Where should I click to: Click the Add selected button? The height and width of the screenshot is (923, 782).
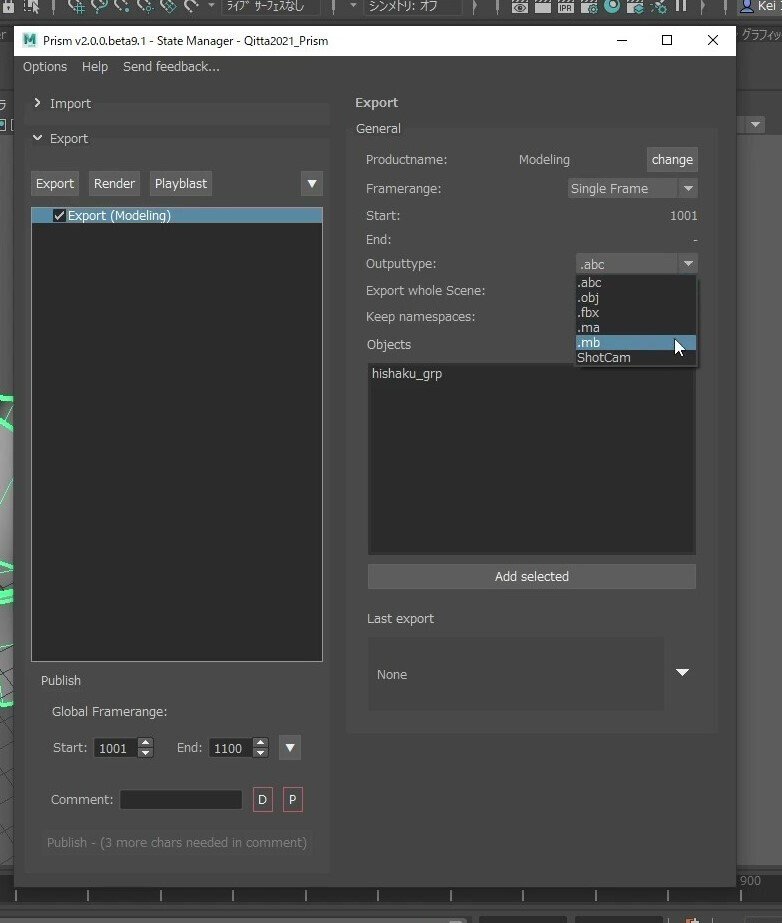tap(532, 576)
